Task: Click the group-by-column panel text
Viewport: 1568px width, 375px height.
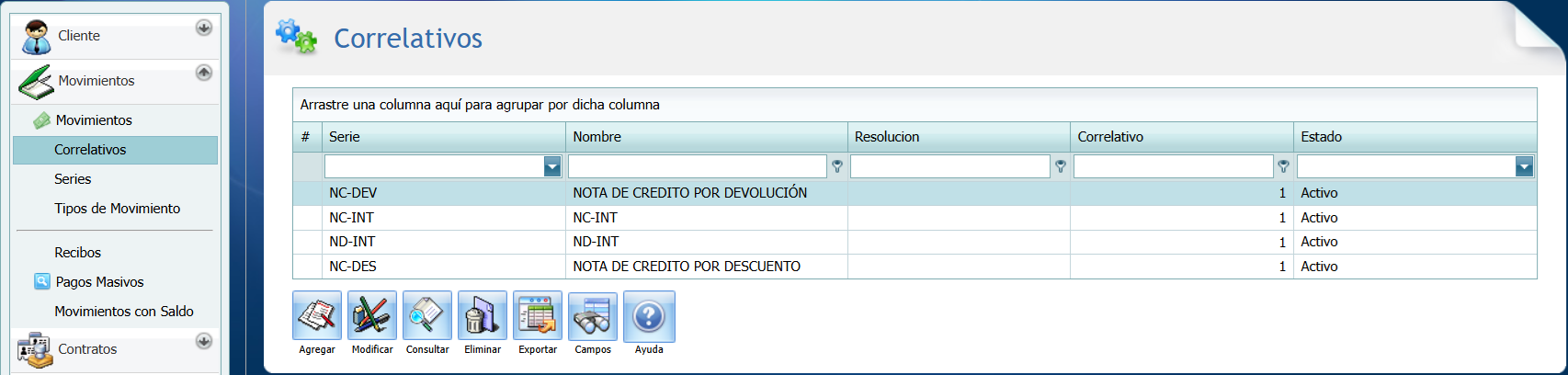Action: (x=480, y=105)
